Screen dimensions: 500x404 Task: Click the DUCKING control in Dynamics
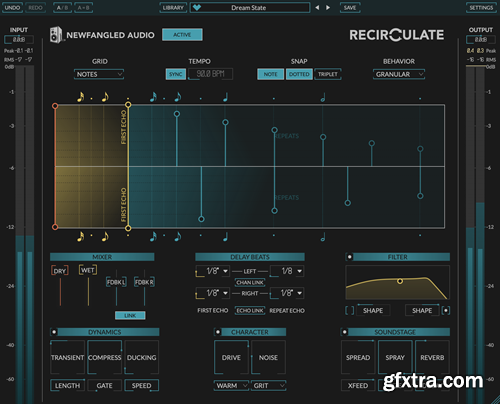click(142, 357)
